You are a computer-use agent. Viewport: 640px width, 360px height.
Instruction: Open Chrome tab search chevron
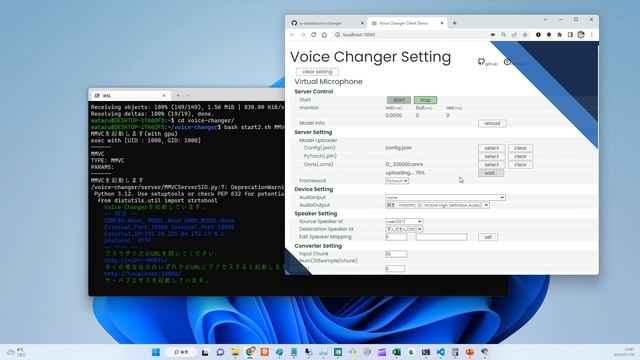click(545, 20)
